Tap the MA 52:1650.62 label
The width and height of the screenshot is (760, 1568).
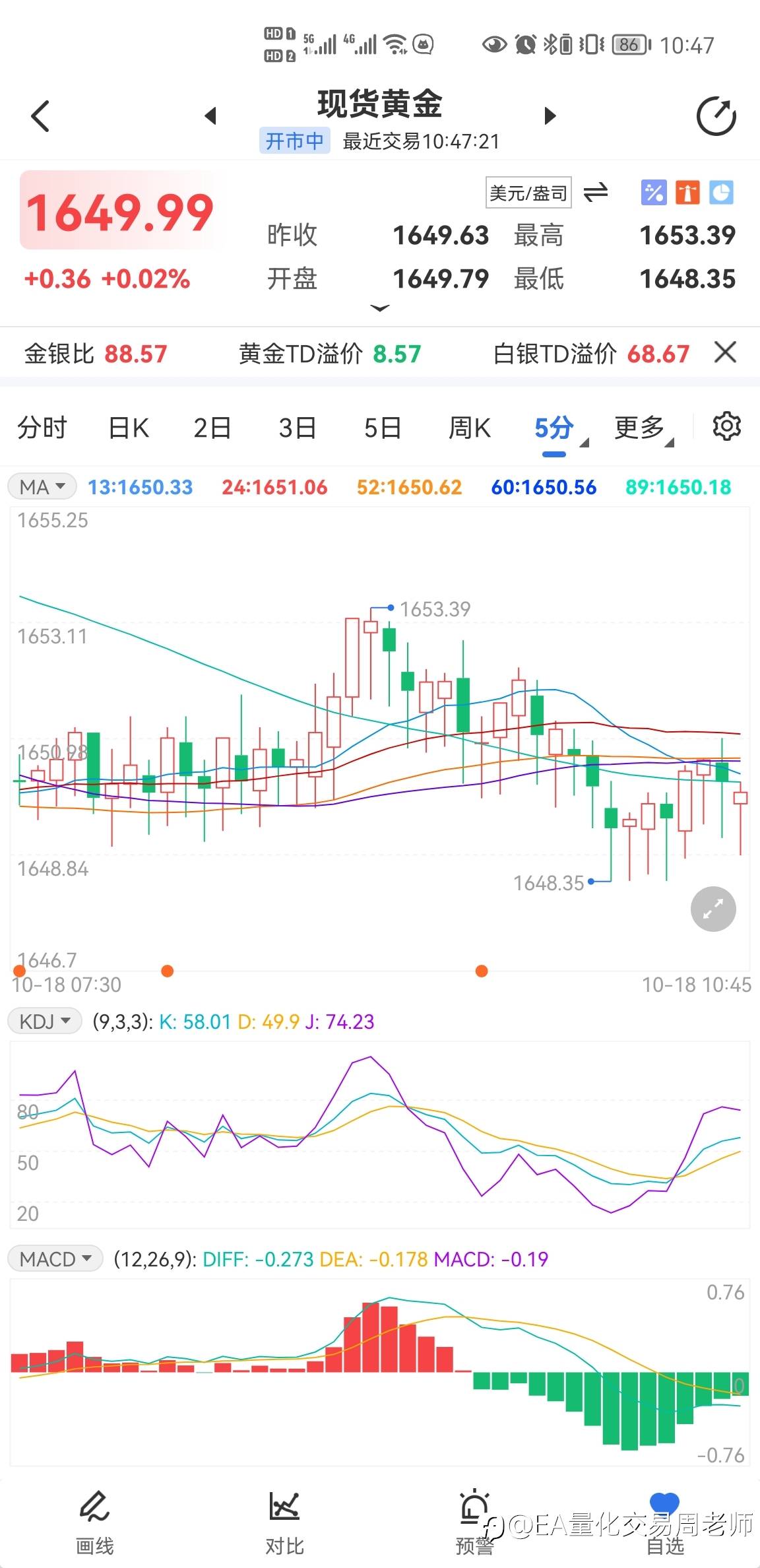click(409, 487)
